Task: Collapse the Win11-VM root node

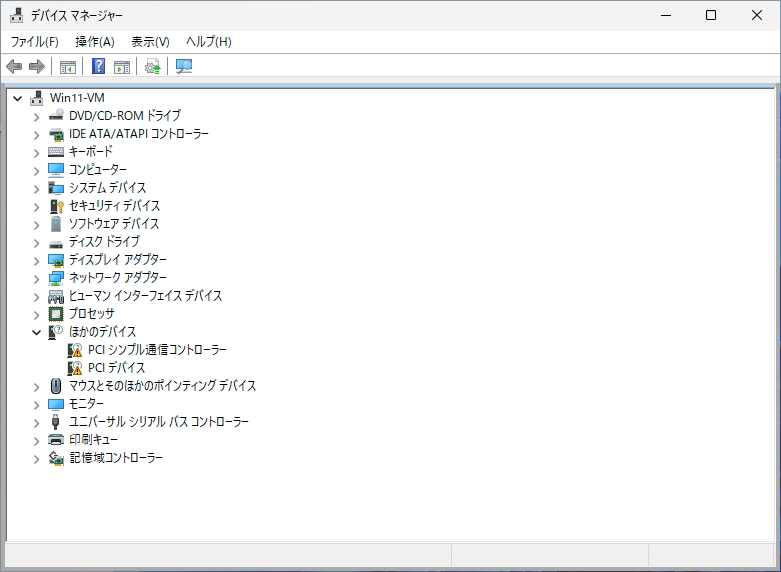Action: 18,98
